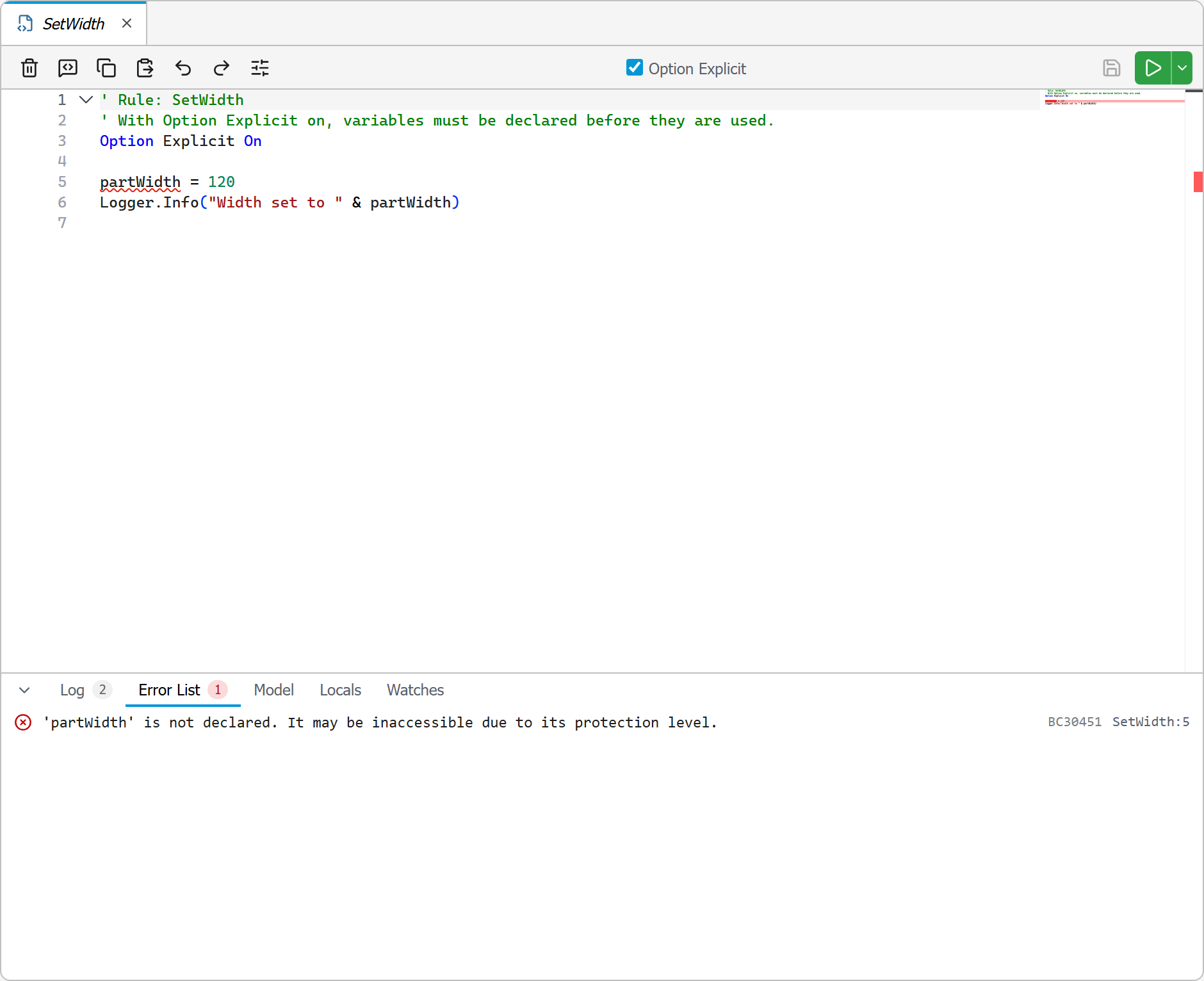Run the rule with green play button
This screenshot has width=1204, height=981.
[x=1153, y=68]
